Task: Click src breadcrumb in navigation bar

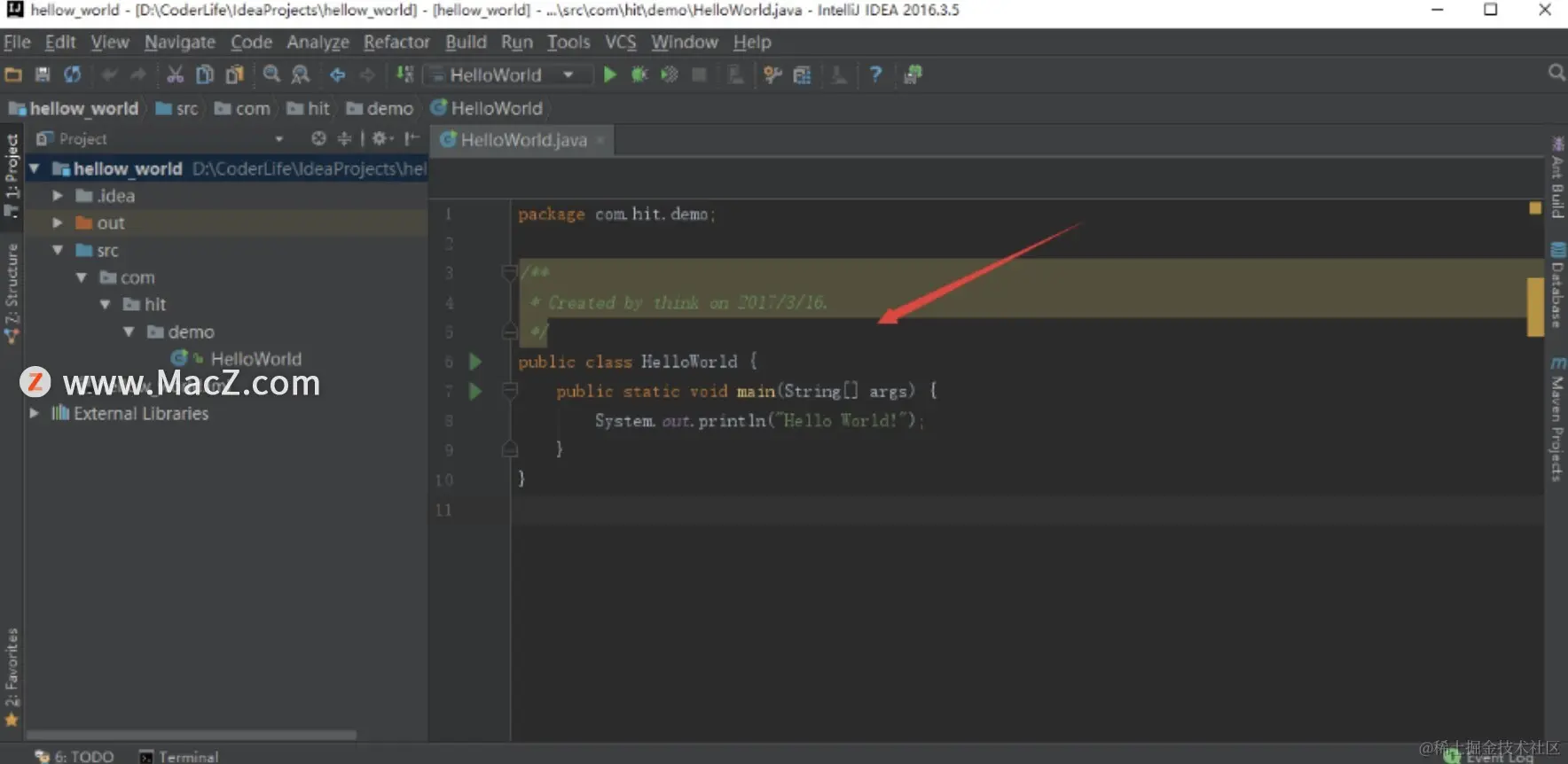Action: pos(176,108)
